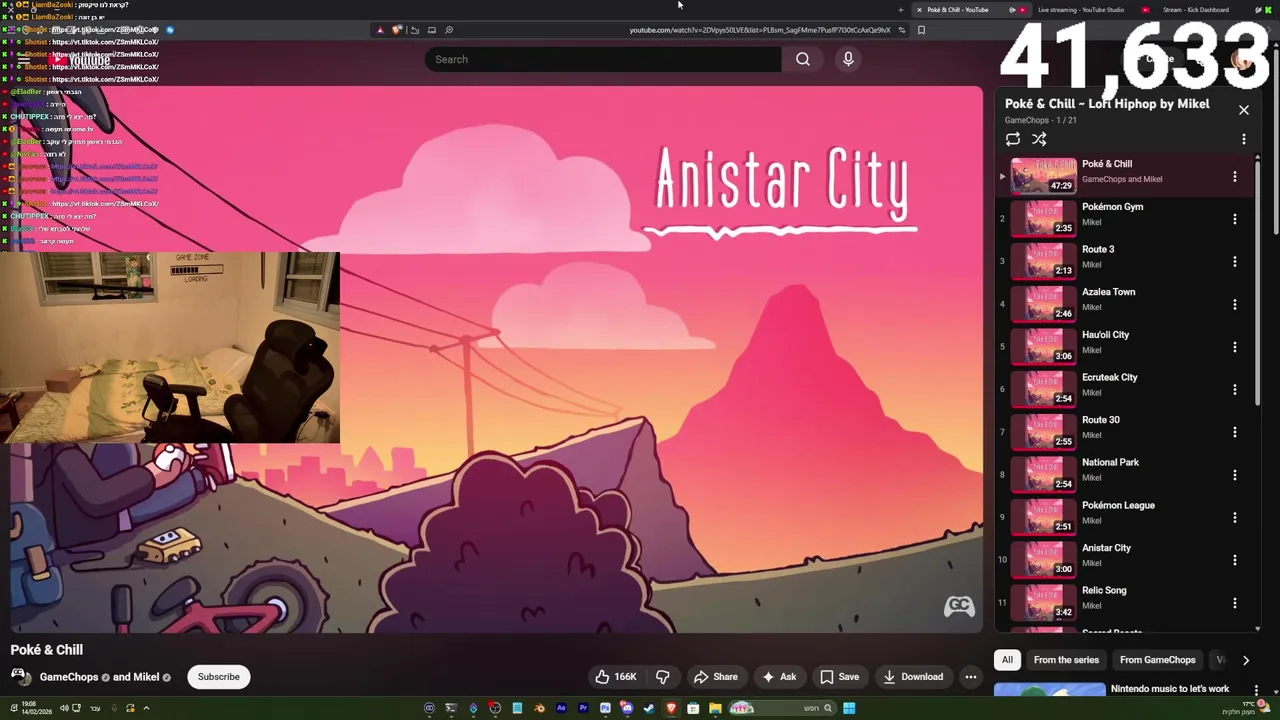Screen dimensions: 1280x720
Task: Open three-dot menu for Pokémon Gym
Action: [1234, 219]
